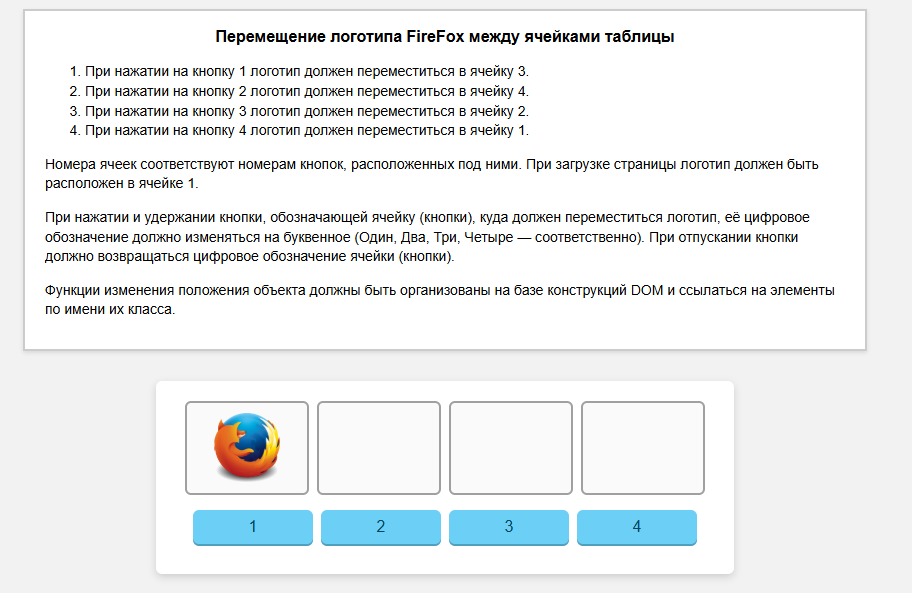The height and width of the screenshot is (593, 912).
Task: Click the line starting 'Номера ячеек соответствуют'
Action: 438,164
